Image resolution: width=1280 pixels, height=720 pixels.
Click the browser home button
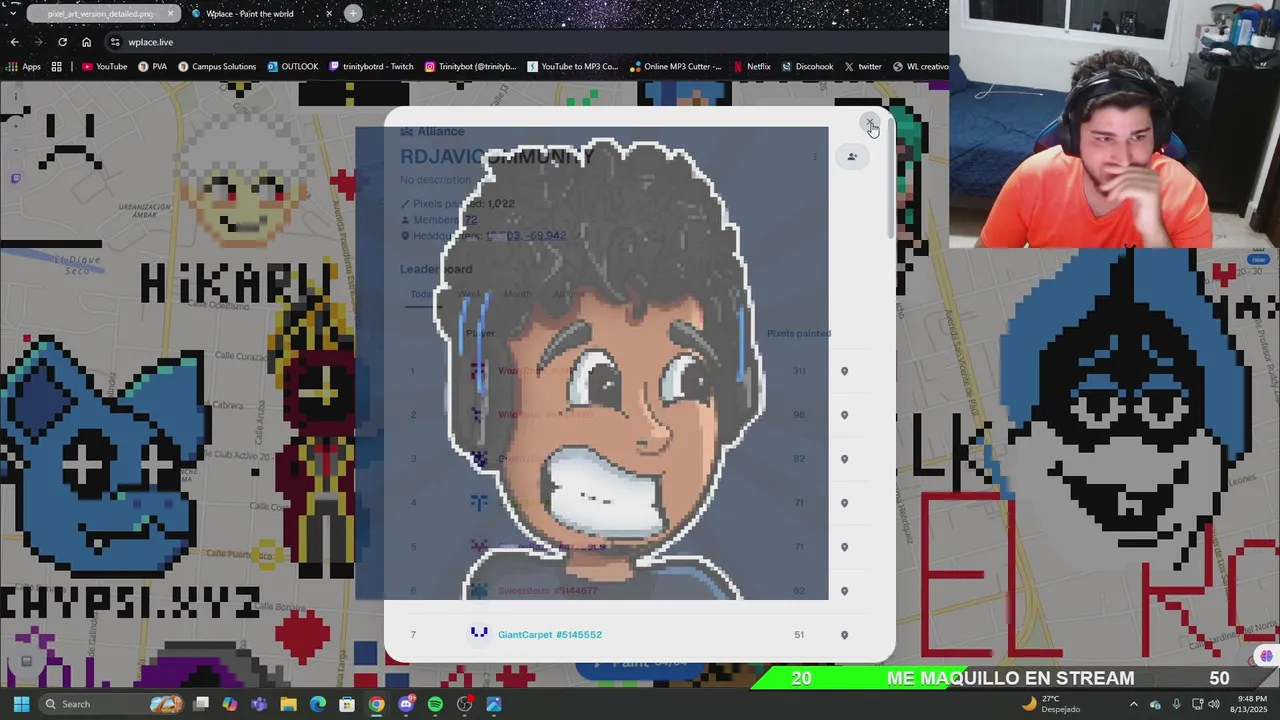coord(86,42)
